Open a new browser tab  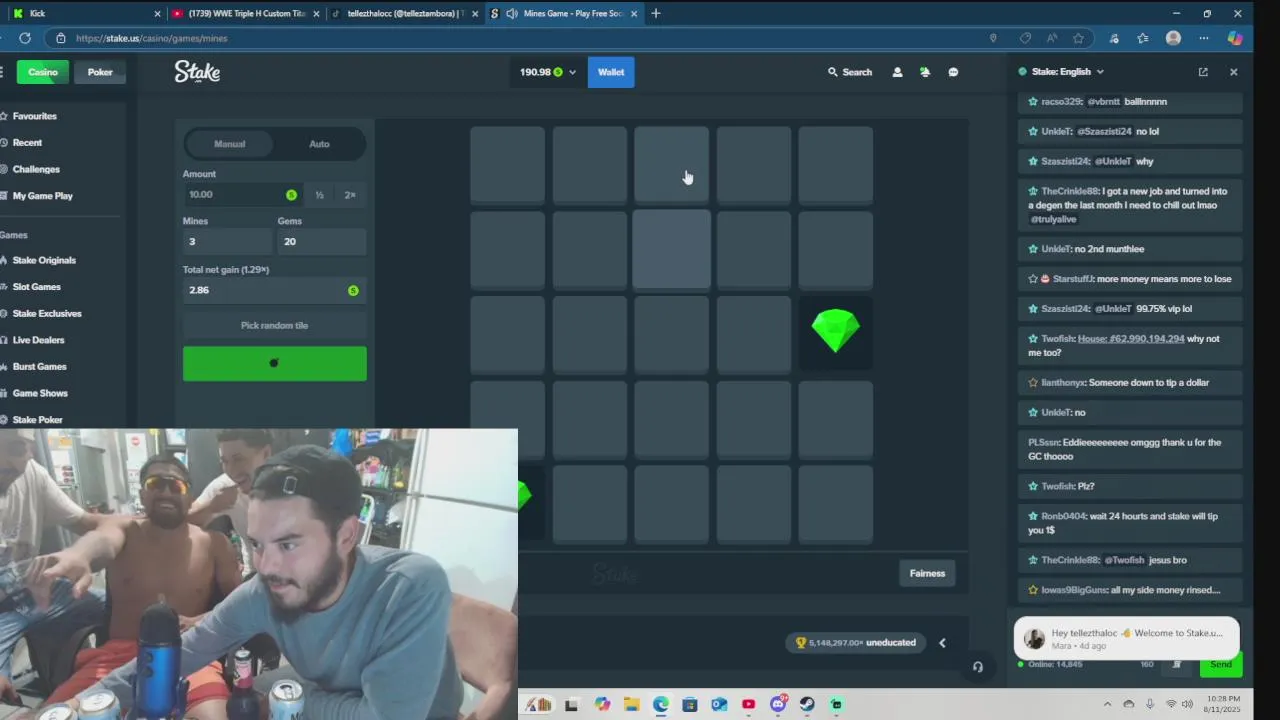pos(656,13)
